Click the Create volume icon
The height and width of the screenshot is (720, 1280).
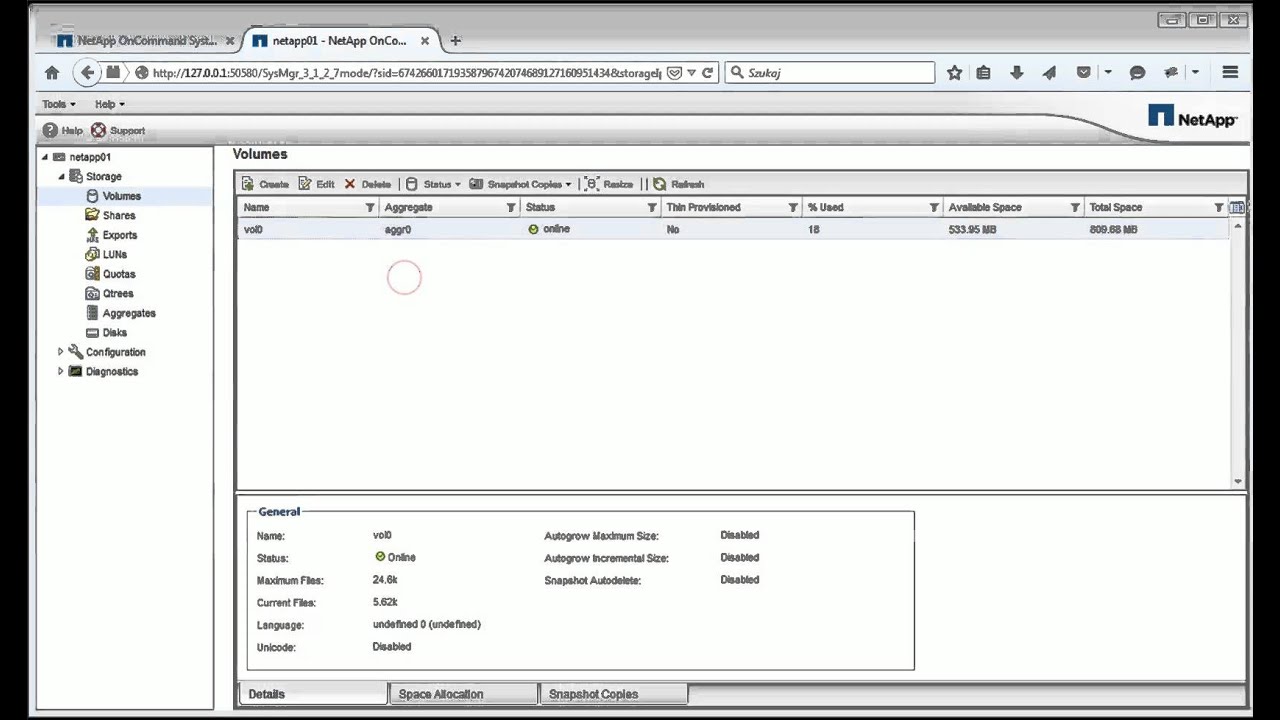click(x=248, y=184)
